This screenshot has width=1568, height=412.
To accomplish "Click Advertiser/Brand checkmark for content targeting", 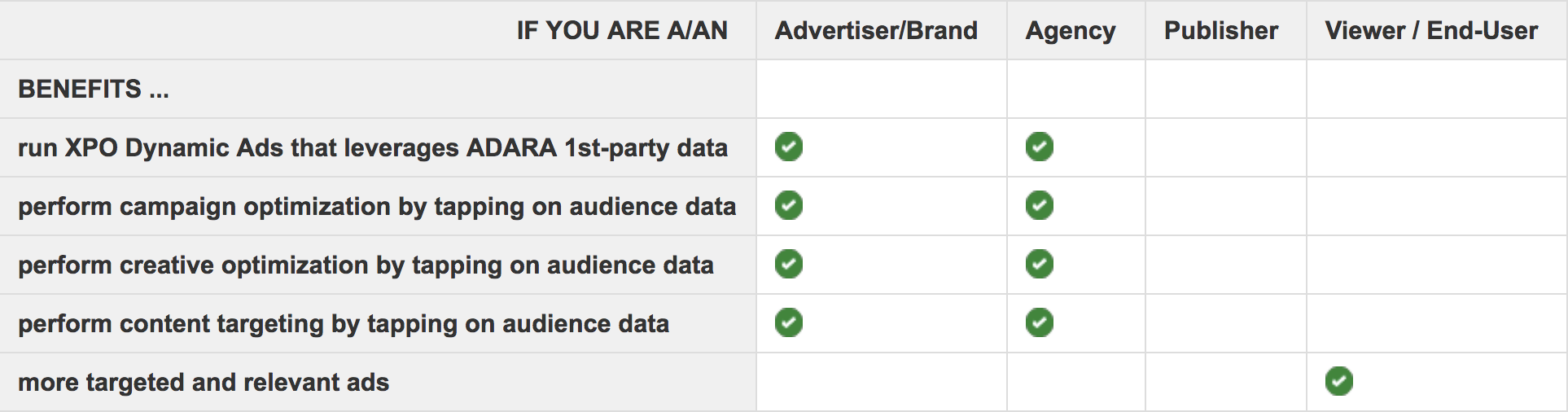I will (x=788, y=323).
